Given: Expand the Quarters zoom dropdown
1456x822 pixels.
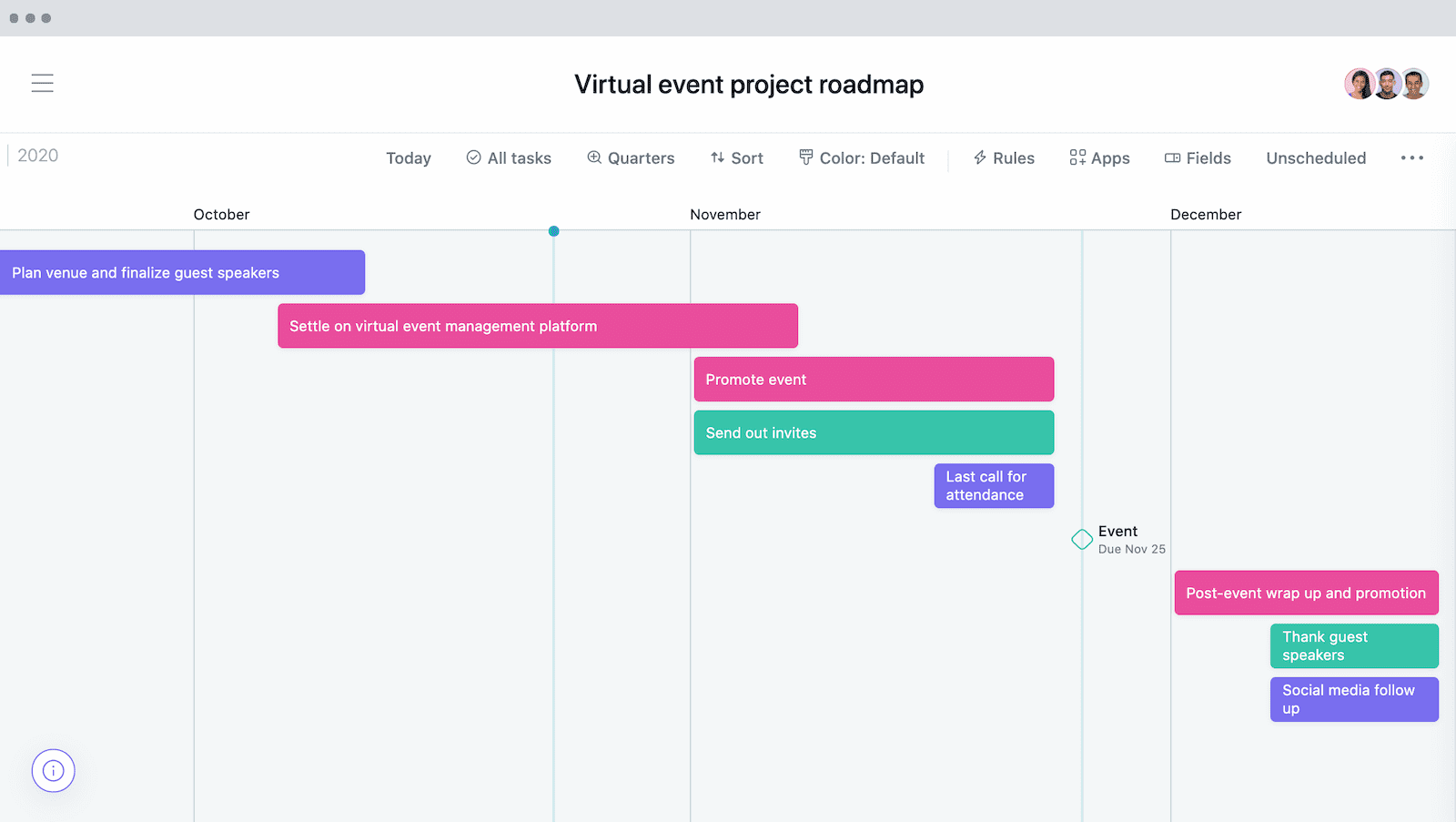Looking at the screenshot, I should [631, 158].
